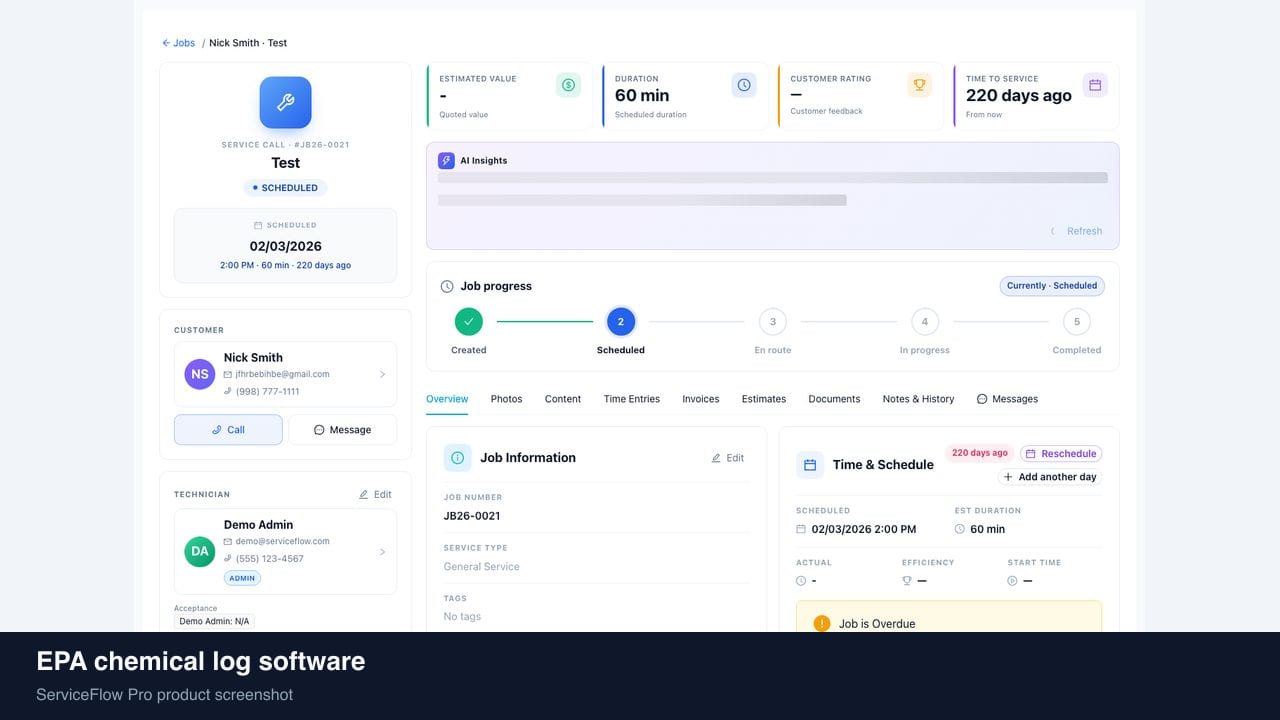1280x720 pixels.
Task: Reschedule the job
Action: click(x=1061, y=453)
